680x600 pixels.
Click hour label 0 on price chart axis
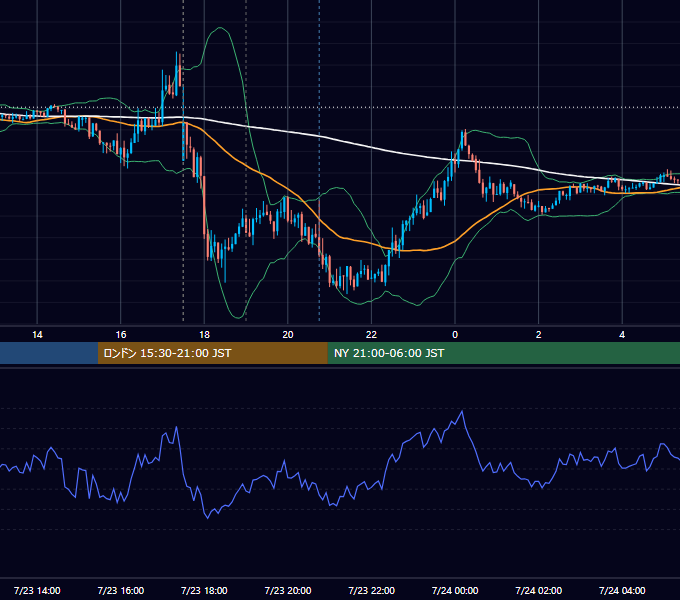[x=455, y=335]
